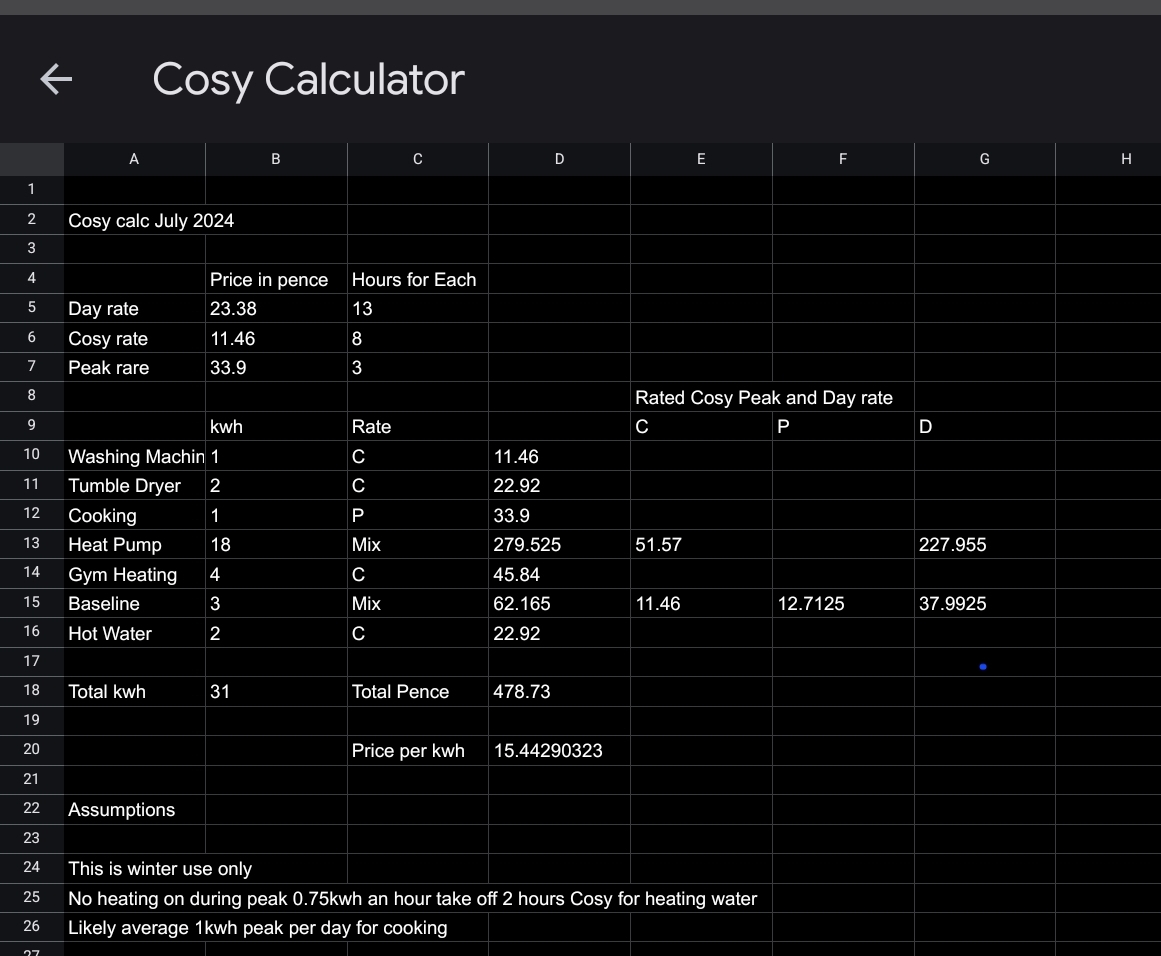Select the 'Baseline' label cell
The width and height of the screenshot is (1161, 956).
134,604
